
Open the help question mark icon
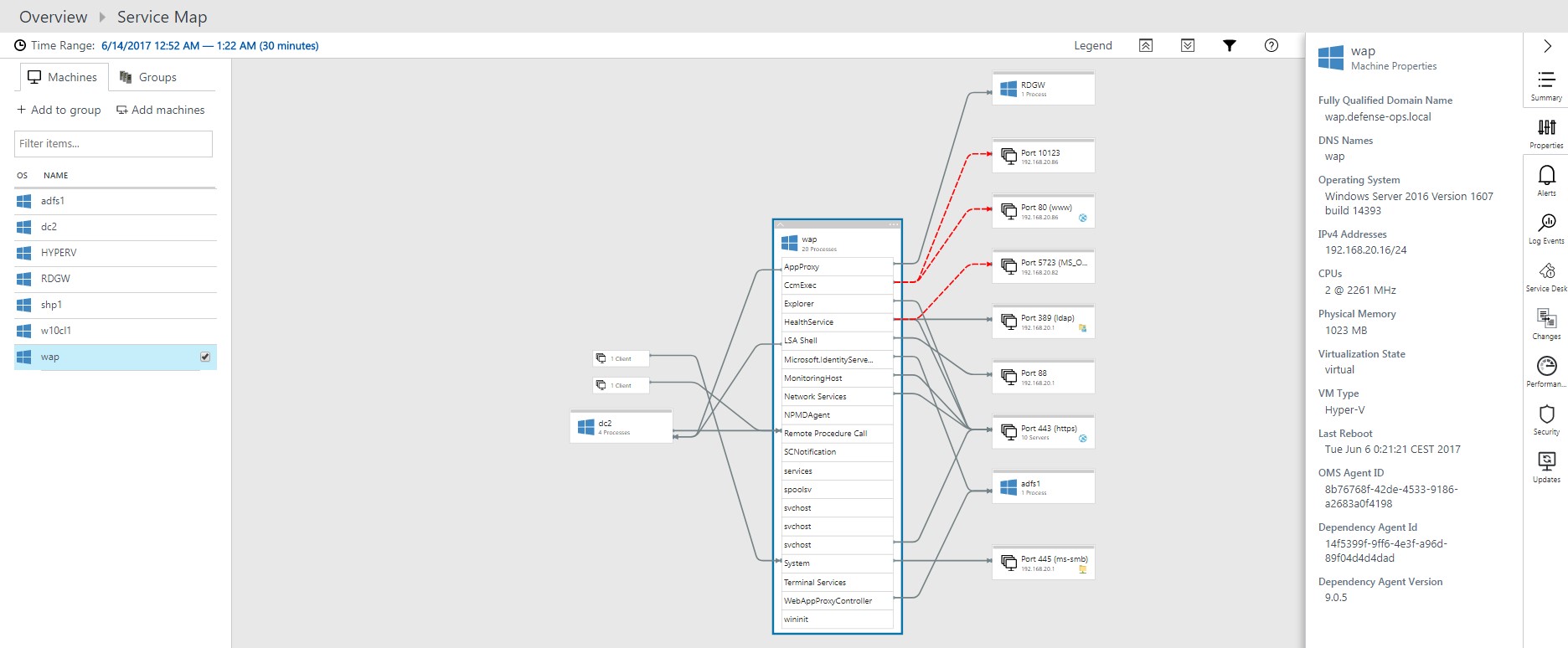pos(1271,45)
